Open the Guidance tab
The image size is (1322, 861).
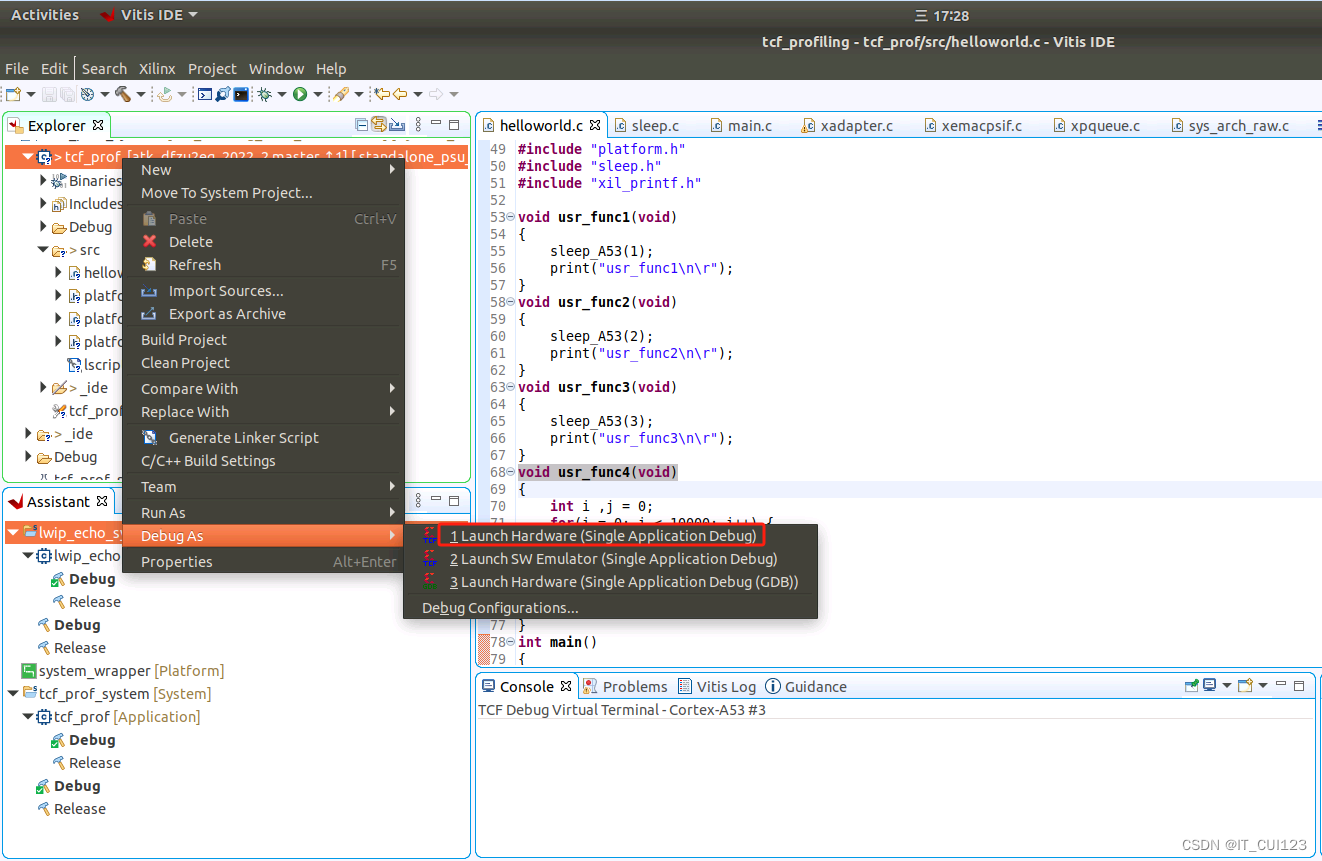coord(805,687)
